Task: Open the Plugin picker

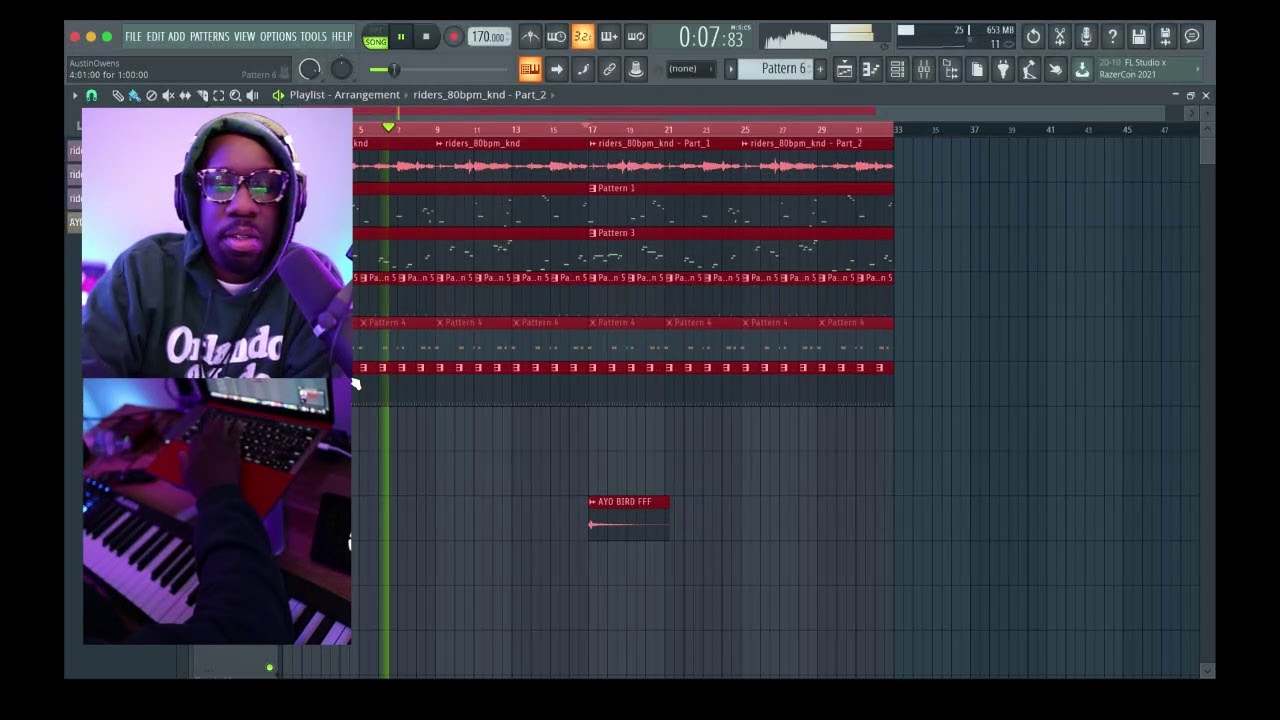Action: [x=1003, y=69]
